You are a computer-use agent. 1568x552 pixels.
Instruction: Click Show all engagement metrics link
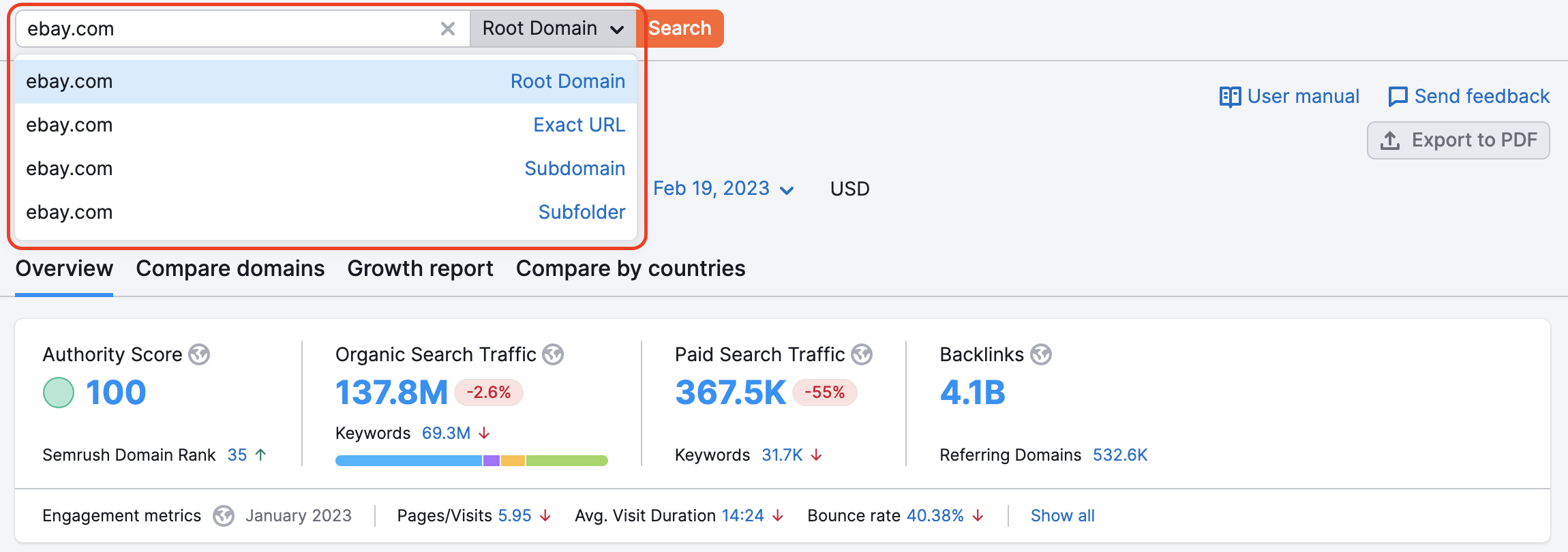click(1062, 516)
